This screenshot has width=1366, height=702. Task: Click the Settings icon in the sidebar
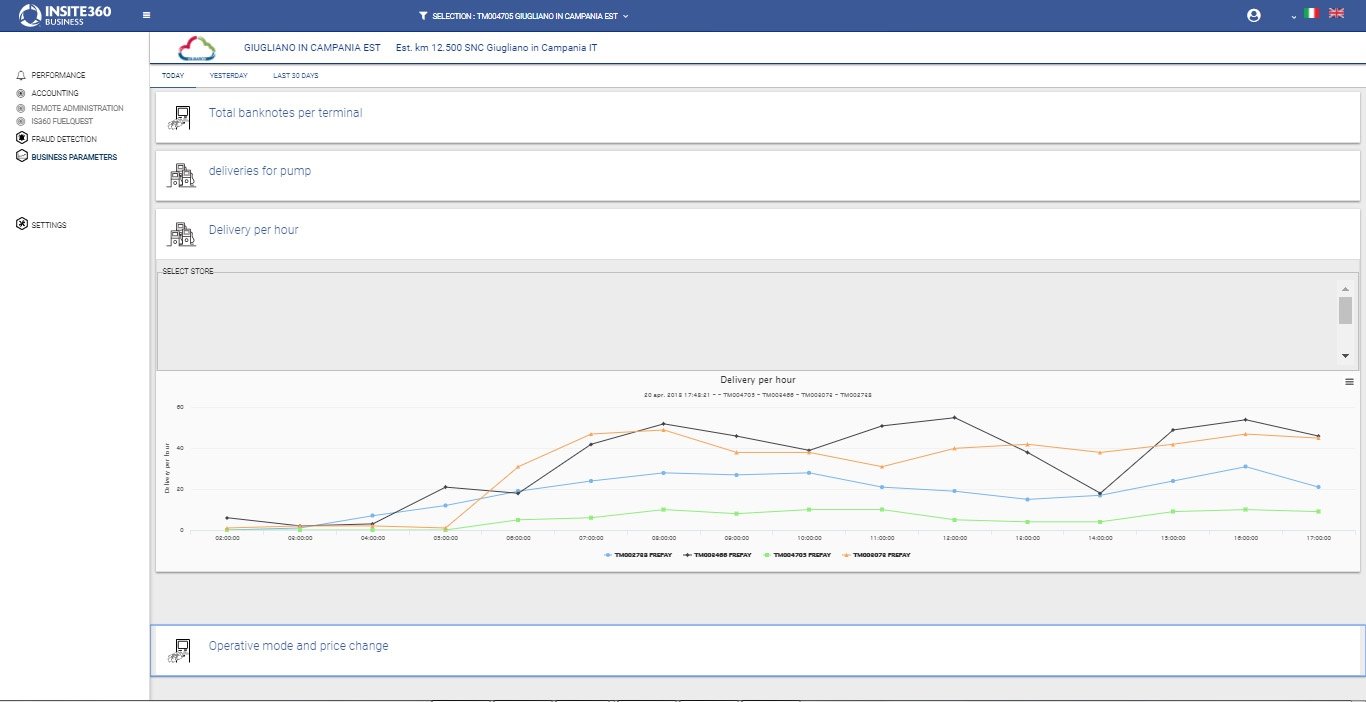[21, 225]
